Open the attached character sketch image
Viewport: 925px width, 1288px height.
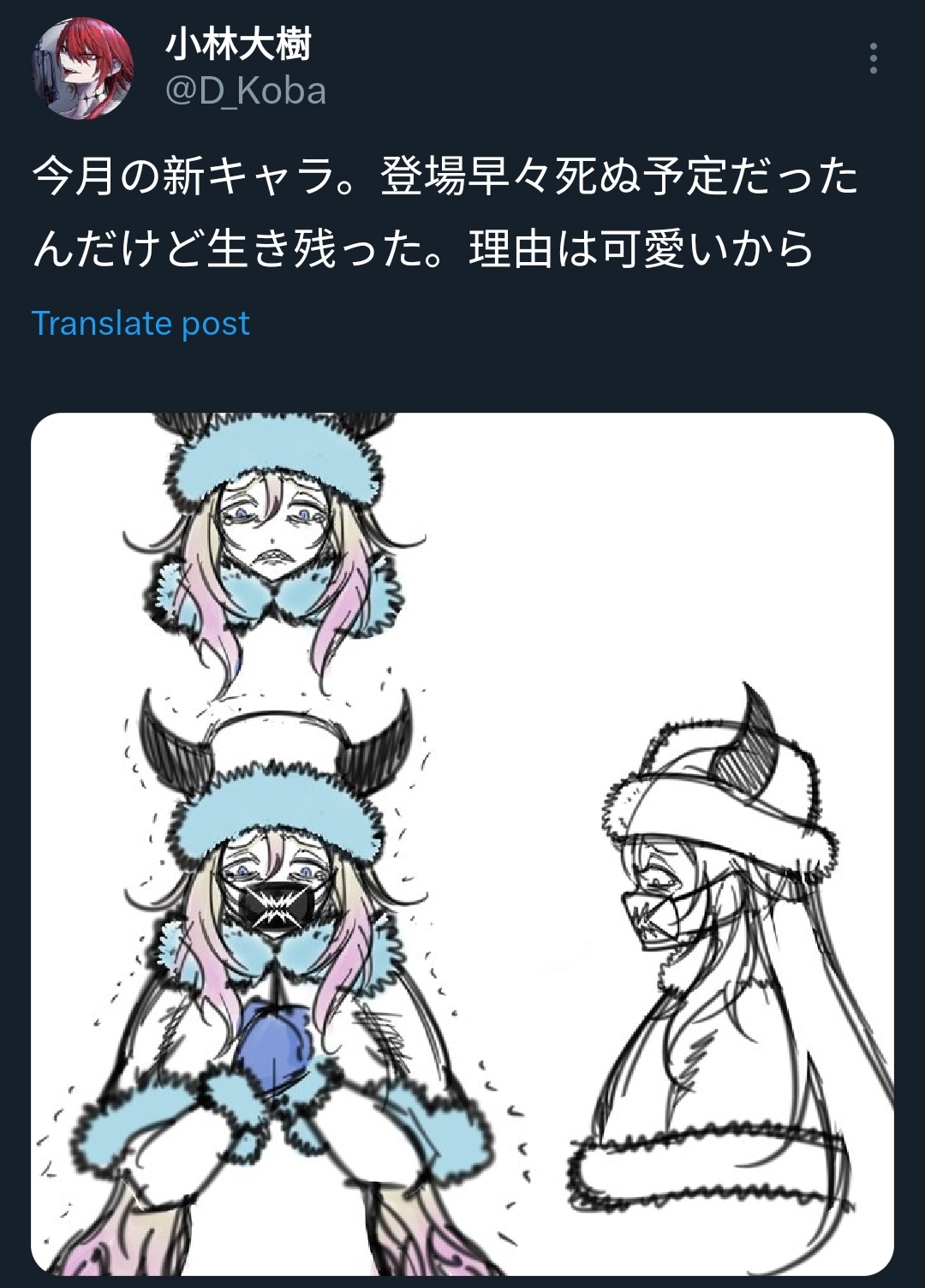[462, 844]
